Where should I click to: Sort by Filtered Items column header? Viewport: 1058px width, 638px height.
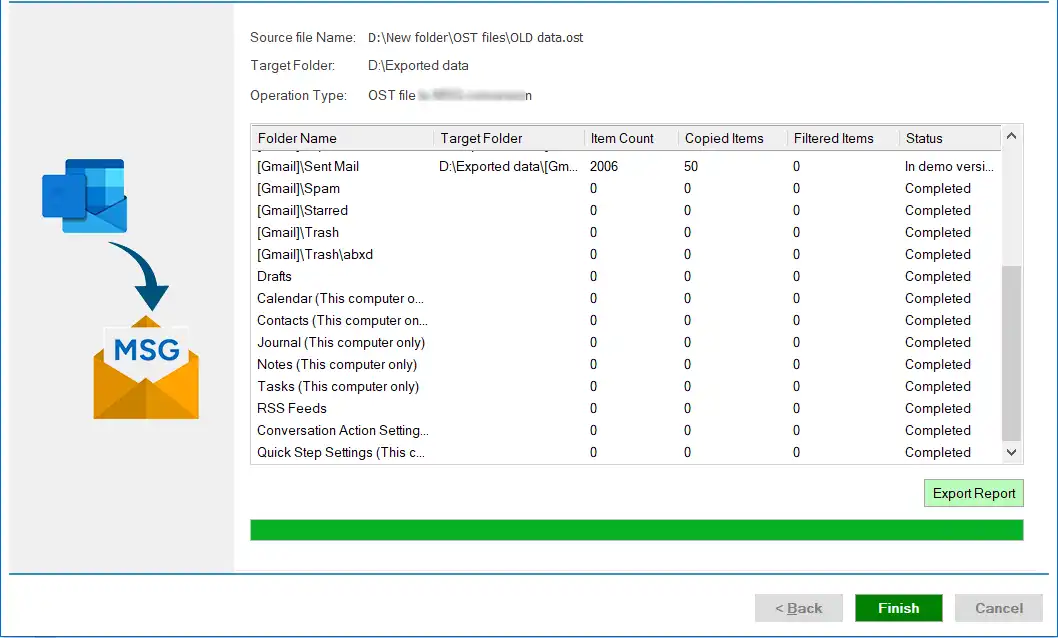pos(843,138)
